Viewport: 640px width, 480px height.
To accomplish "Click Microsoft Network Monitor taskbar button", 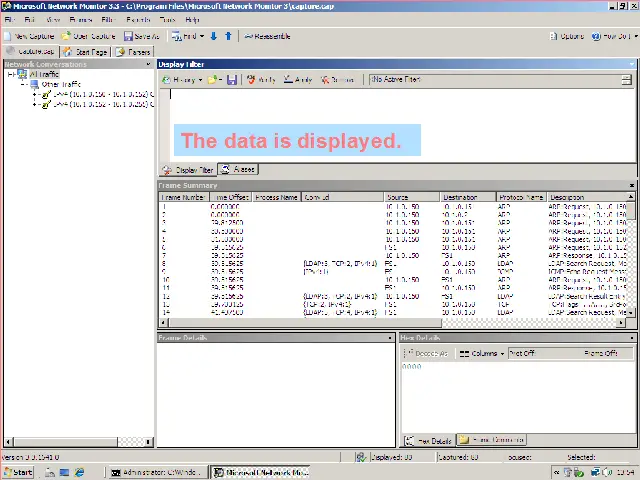I will point(260,472).
